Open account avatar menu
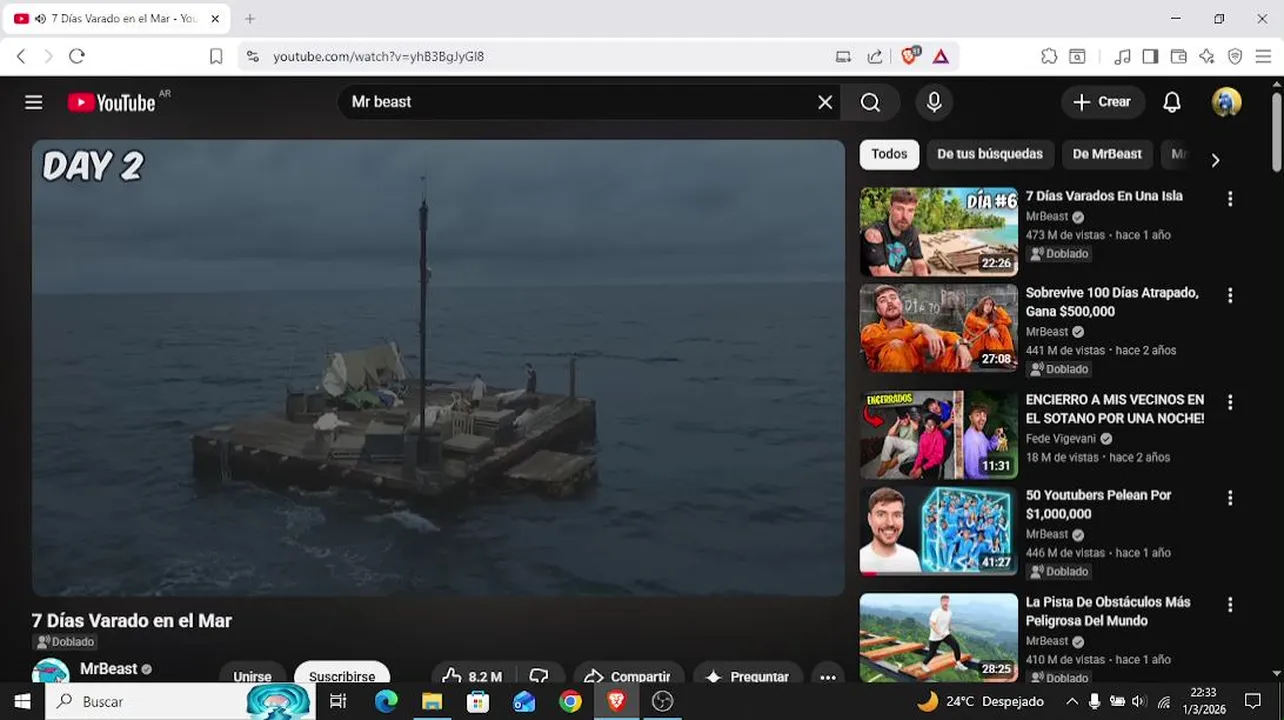The height and width of the screenshot is (720, 1284). tap(1227, 102)
